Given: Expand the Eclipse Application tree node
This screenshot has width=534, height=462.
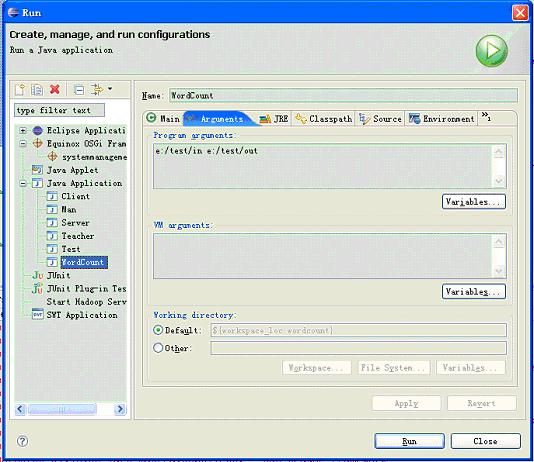Looking at the screenshot, I should pyautogui.click(x=23, y=130).
